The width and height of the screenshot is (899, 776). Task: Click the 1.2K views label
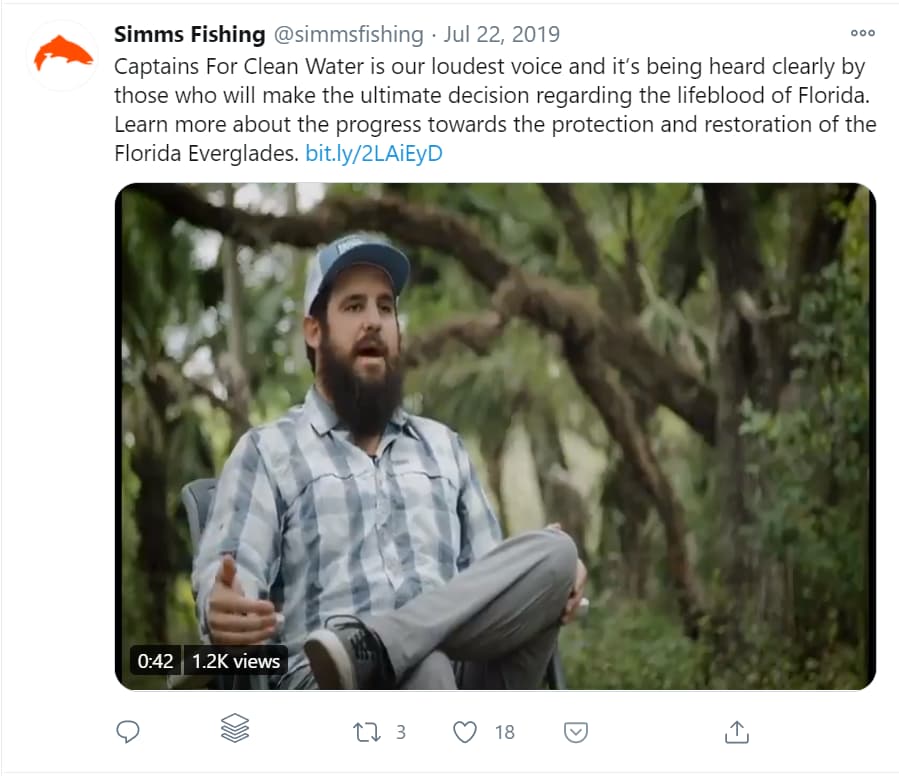[236, 661]
